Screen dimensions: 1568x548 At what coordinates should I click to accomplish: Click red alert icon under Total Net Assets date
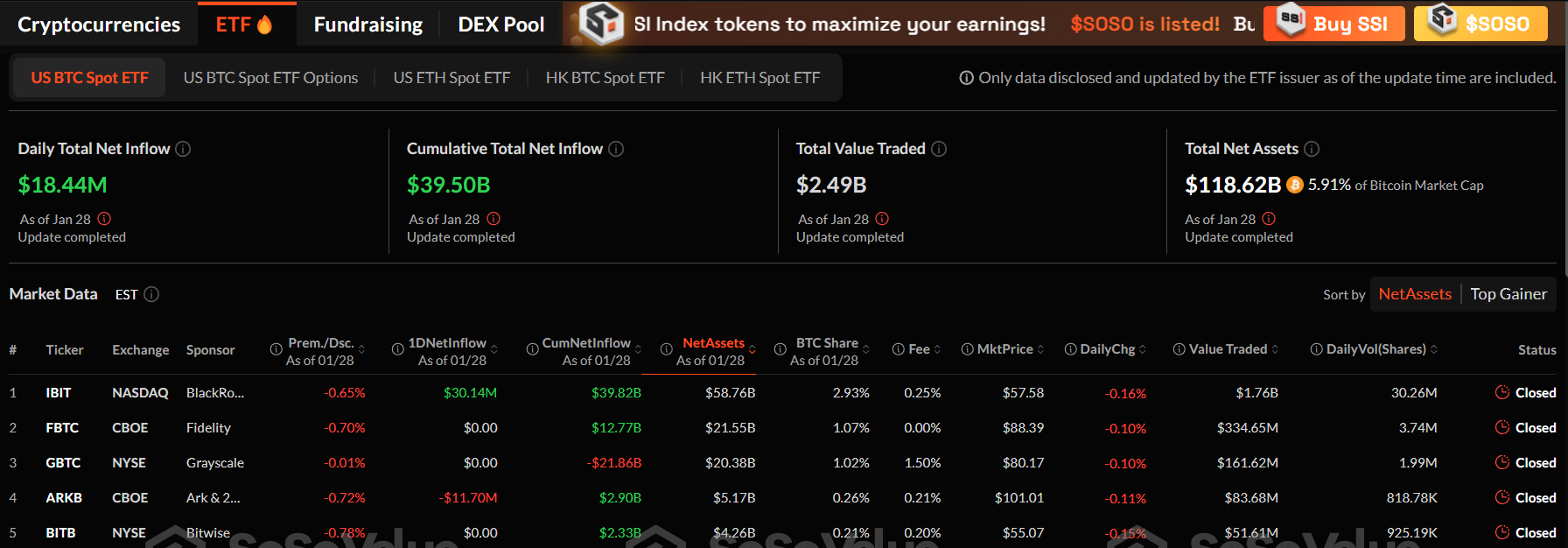pyautogui.click(x=1269, y=219)
